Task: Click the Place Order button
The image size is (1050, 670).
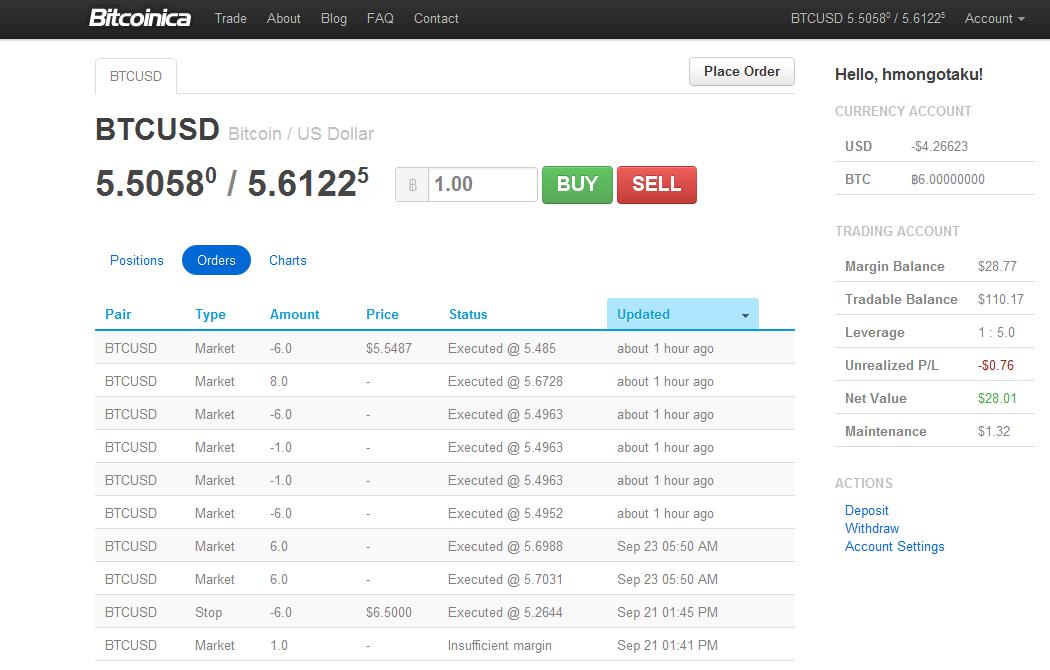Action: [x=742, y=72]
